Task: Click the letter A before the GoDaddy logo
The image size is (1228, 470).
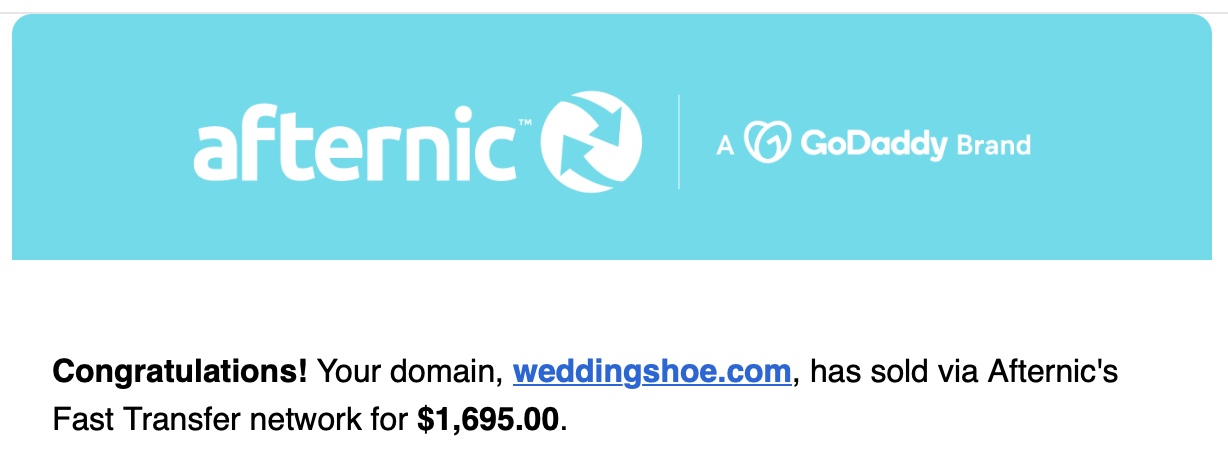Action: (x=726, y=146)
